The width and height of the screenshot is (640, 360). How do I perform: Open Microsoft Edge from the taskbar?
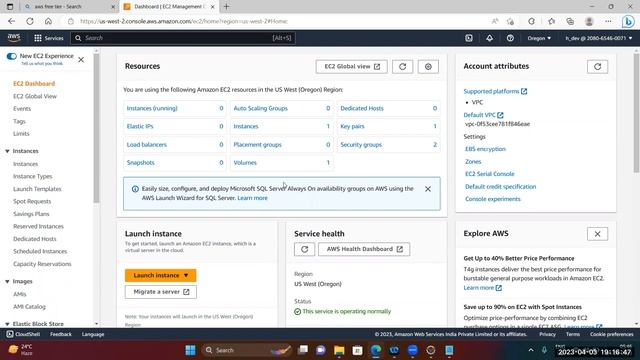376,350
